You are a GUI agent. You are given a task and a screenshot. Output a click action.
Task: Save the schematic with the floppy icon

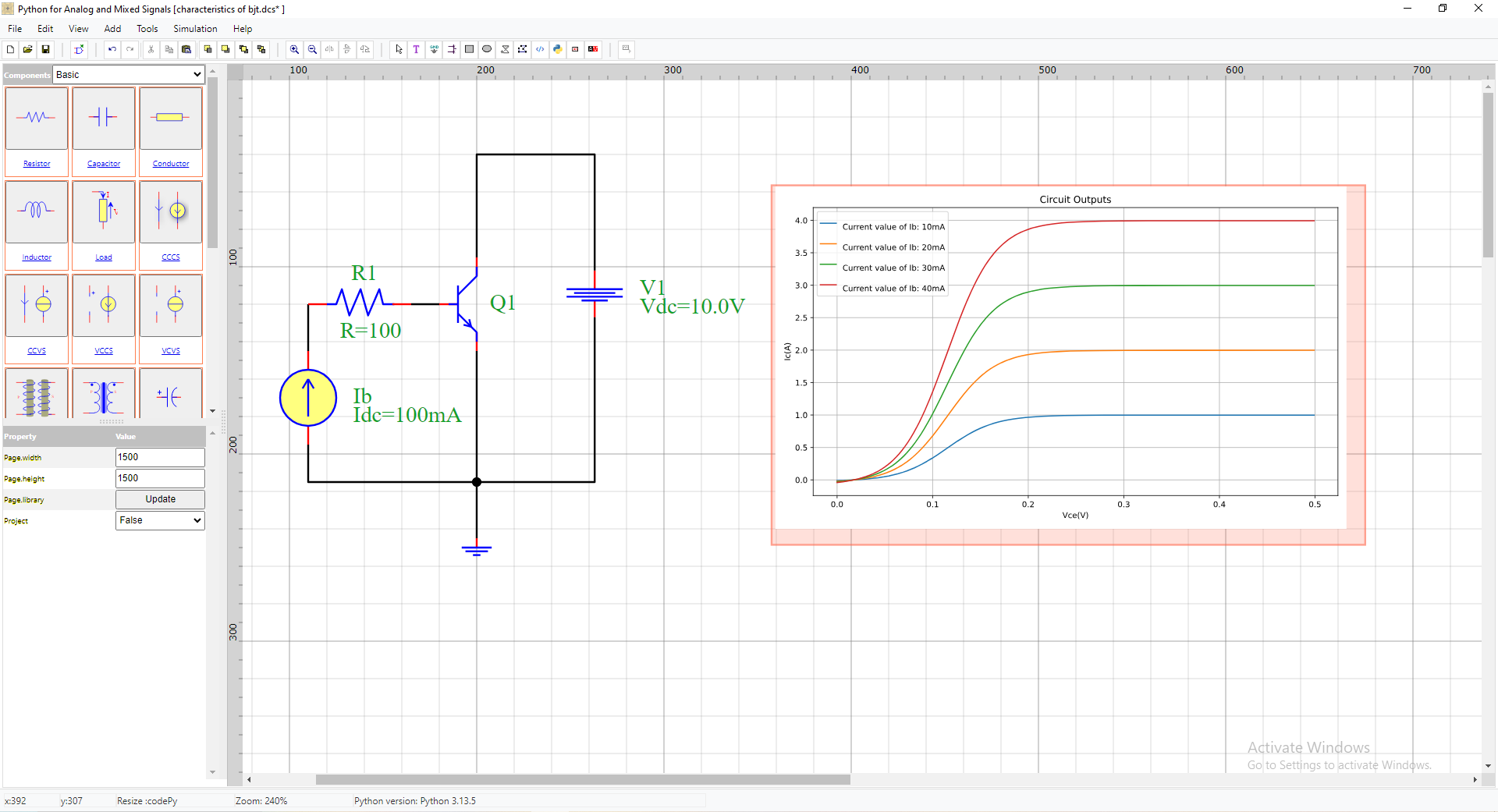coord(46,49)
